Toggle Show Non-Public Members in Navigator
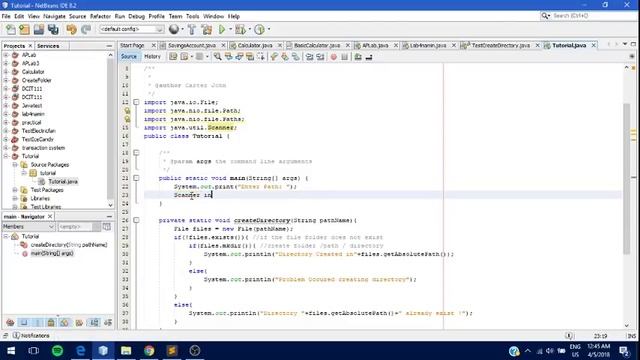The image size is (640, 360). (x=51, y=322)
